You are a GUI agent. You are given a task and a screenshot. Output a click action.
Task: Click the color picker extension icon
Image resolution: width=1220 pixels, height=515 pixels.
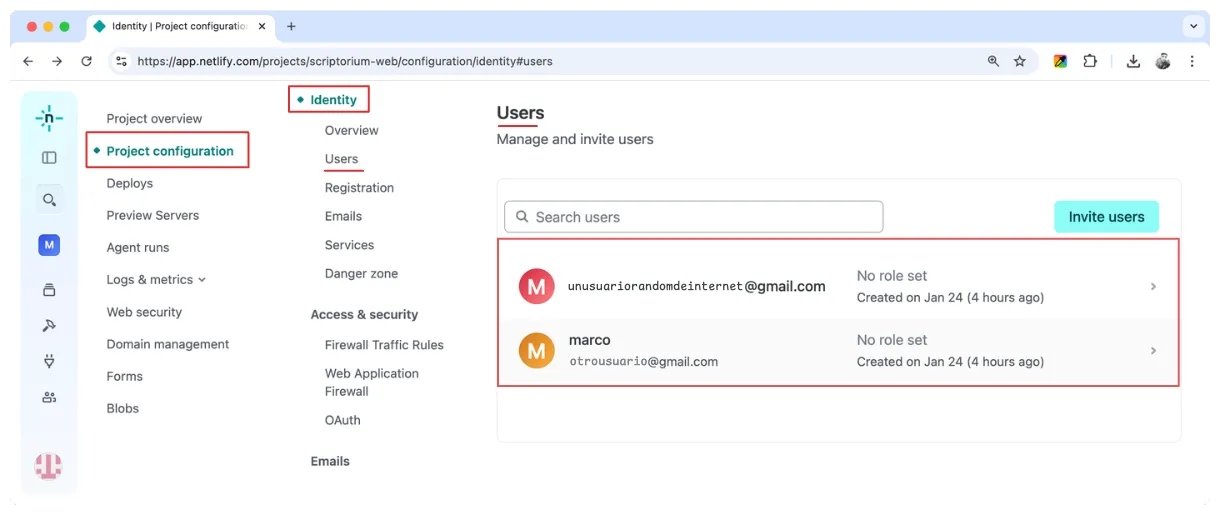click(x=1060, y=61)
